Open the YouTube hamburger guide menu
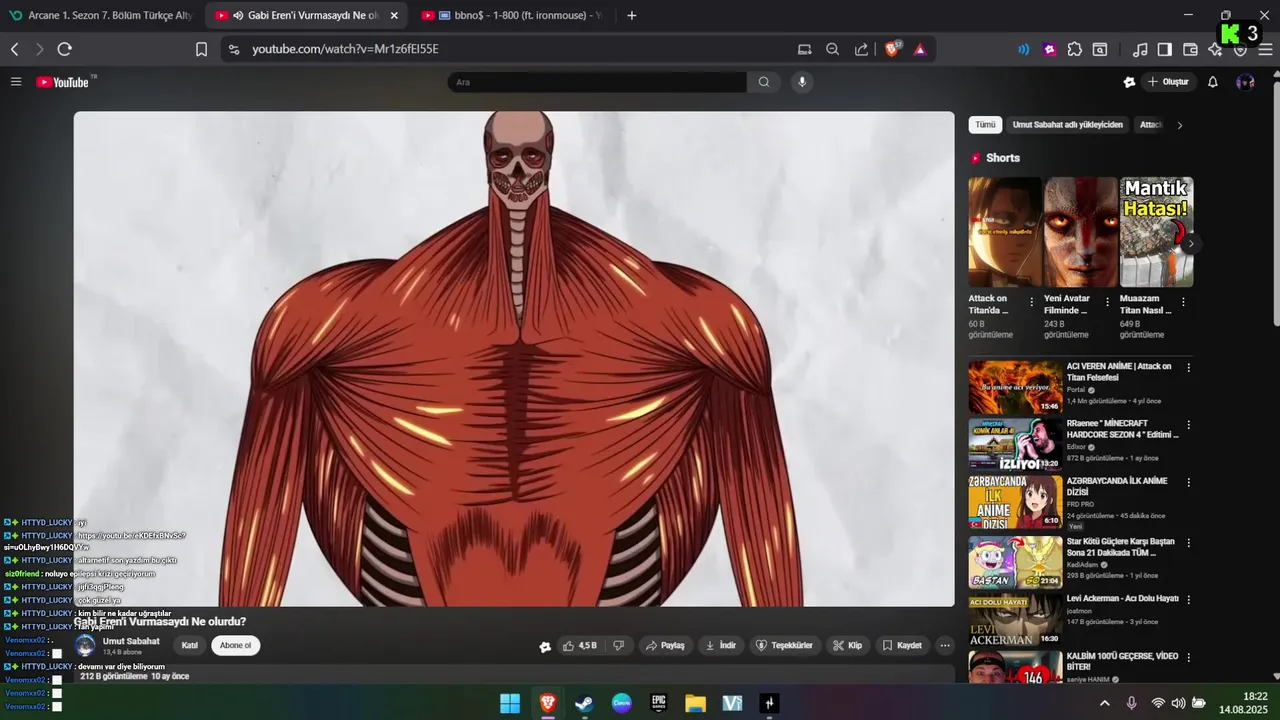Screen dimensions: 1280x720 pos(16,82)
